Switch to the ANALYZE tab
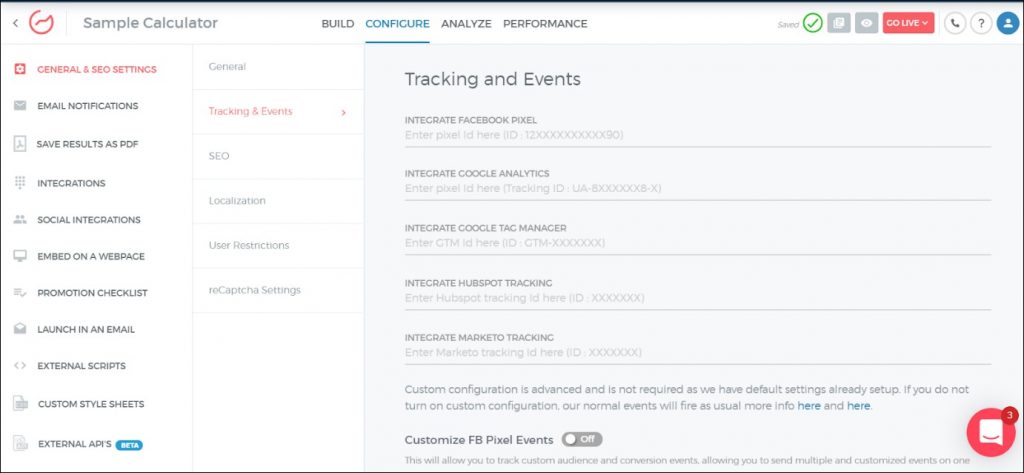 pyautogui.click(x=466, y=24)
